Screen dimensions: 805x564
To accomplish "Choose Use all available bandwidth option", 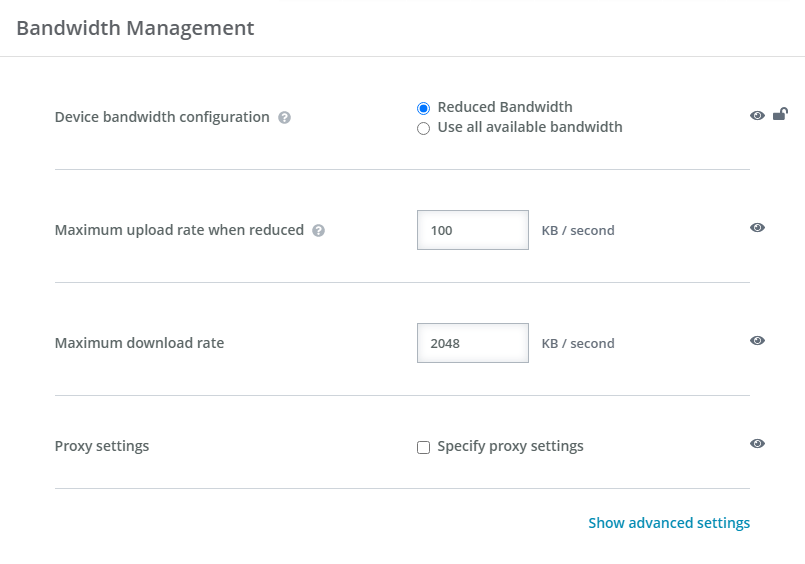I will [x=424, y=128].
